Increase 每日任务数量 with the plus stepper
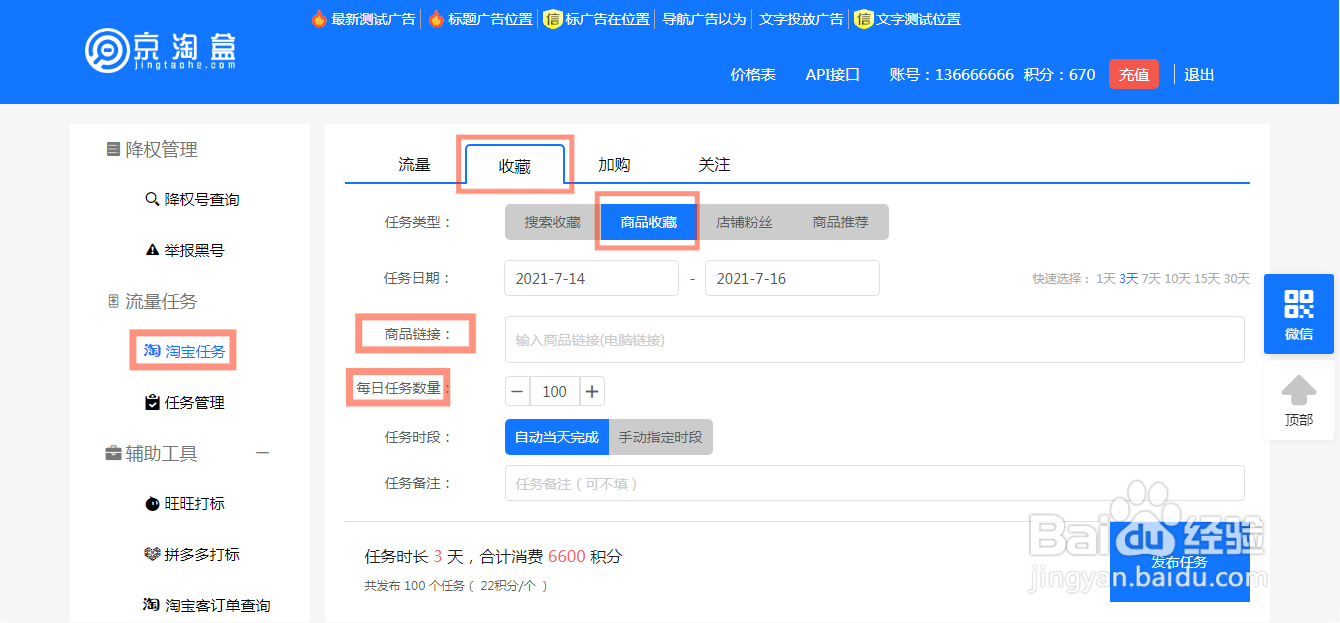 coord(592,391)
